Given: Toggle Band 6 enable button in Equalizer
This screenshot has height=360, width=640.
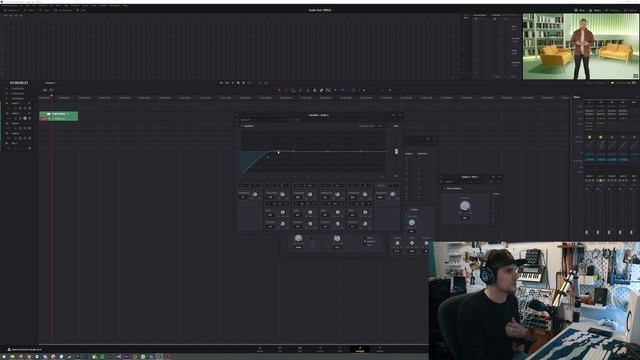Looking at the screenshot, I should coord(381,186).
